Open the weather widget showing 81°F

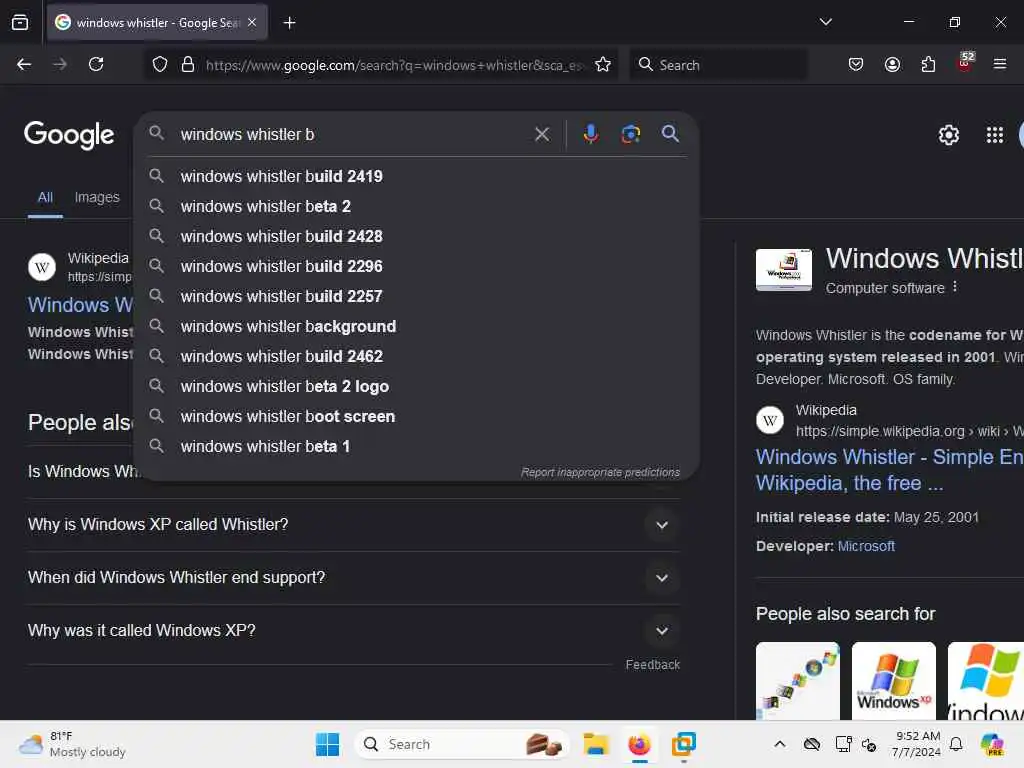click(72, 744)
